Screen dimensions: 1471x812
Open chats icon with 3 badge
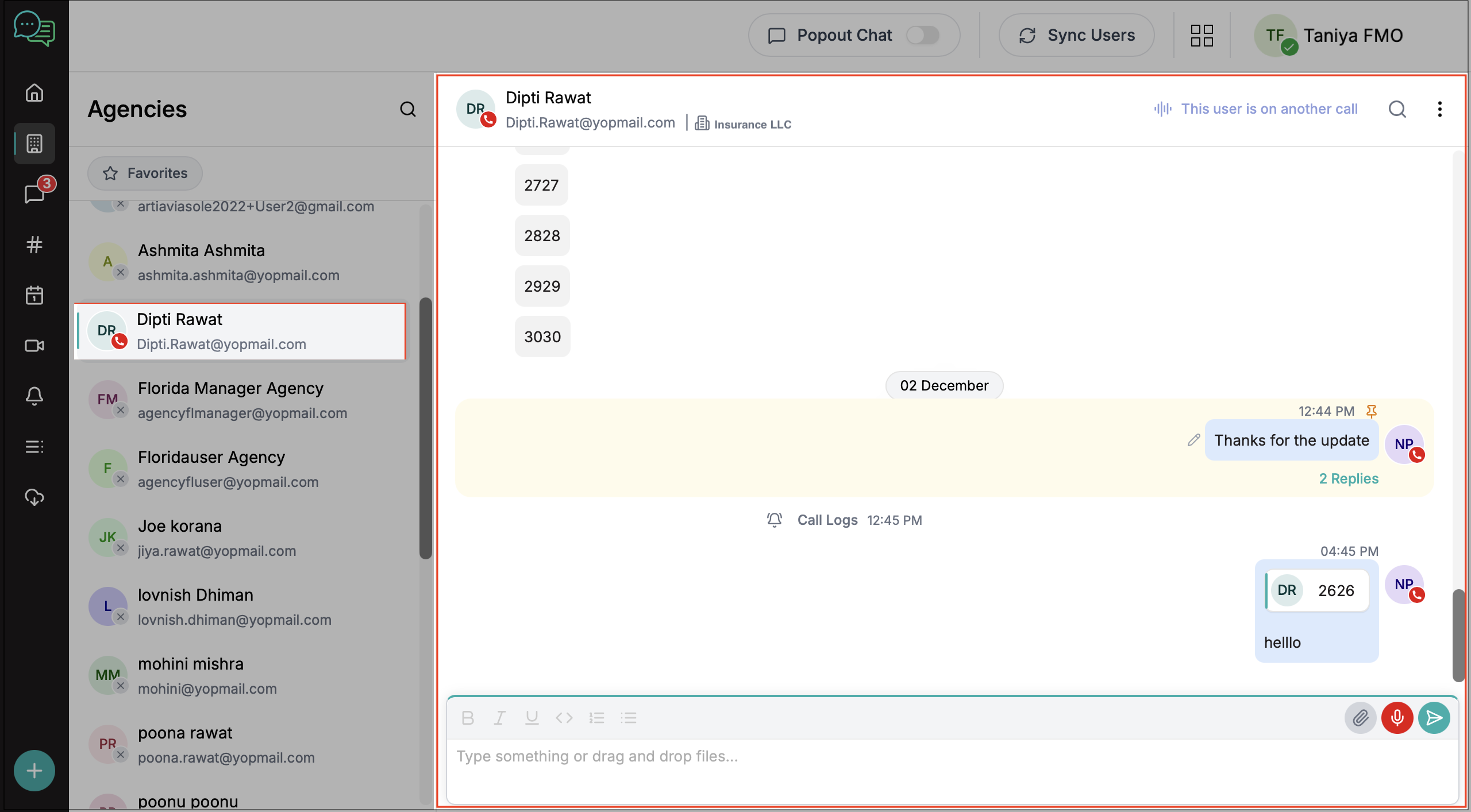34,194
